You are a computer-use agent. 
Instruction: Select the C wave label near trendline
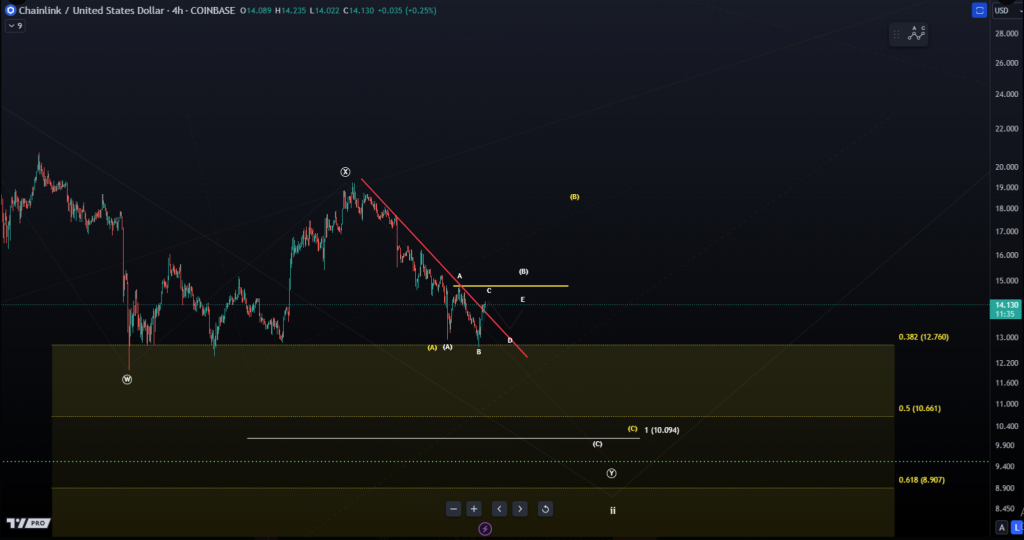coord(488,291)
